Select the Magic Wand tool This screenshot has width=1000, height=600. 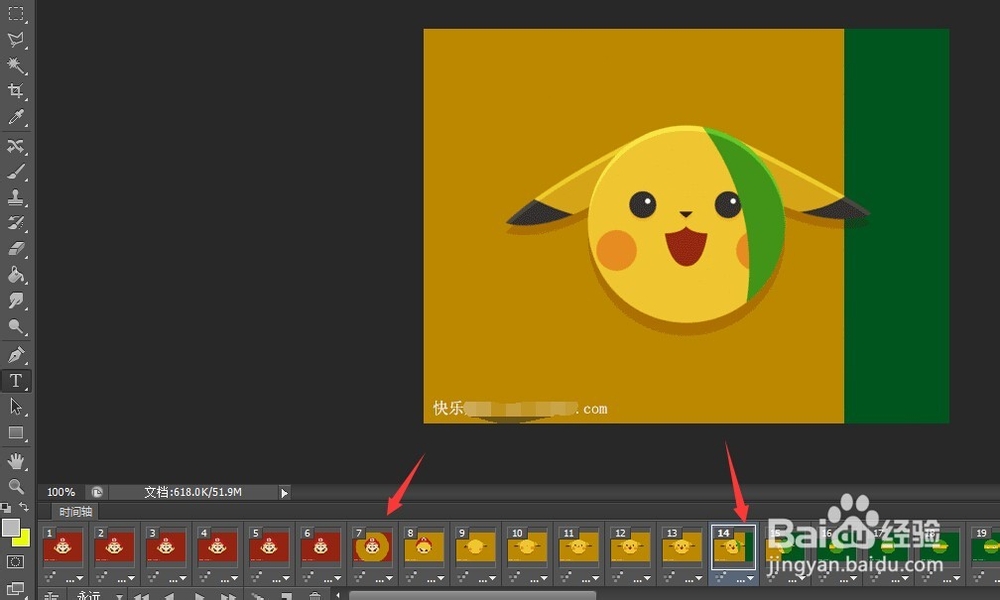(x=16, y=65)
